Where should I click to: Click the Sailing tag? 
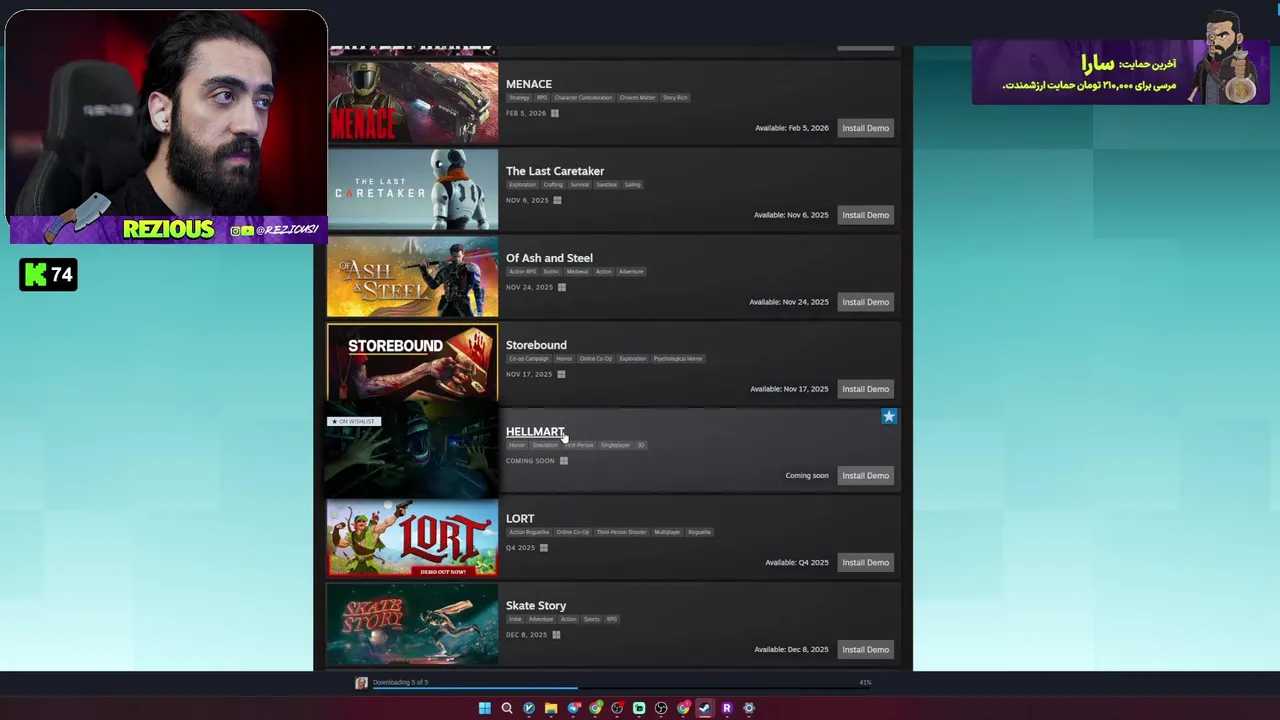(x=633, y=185)
